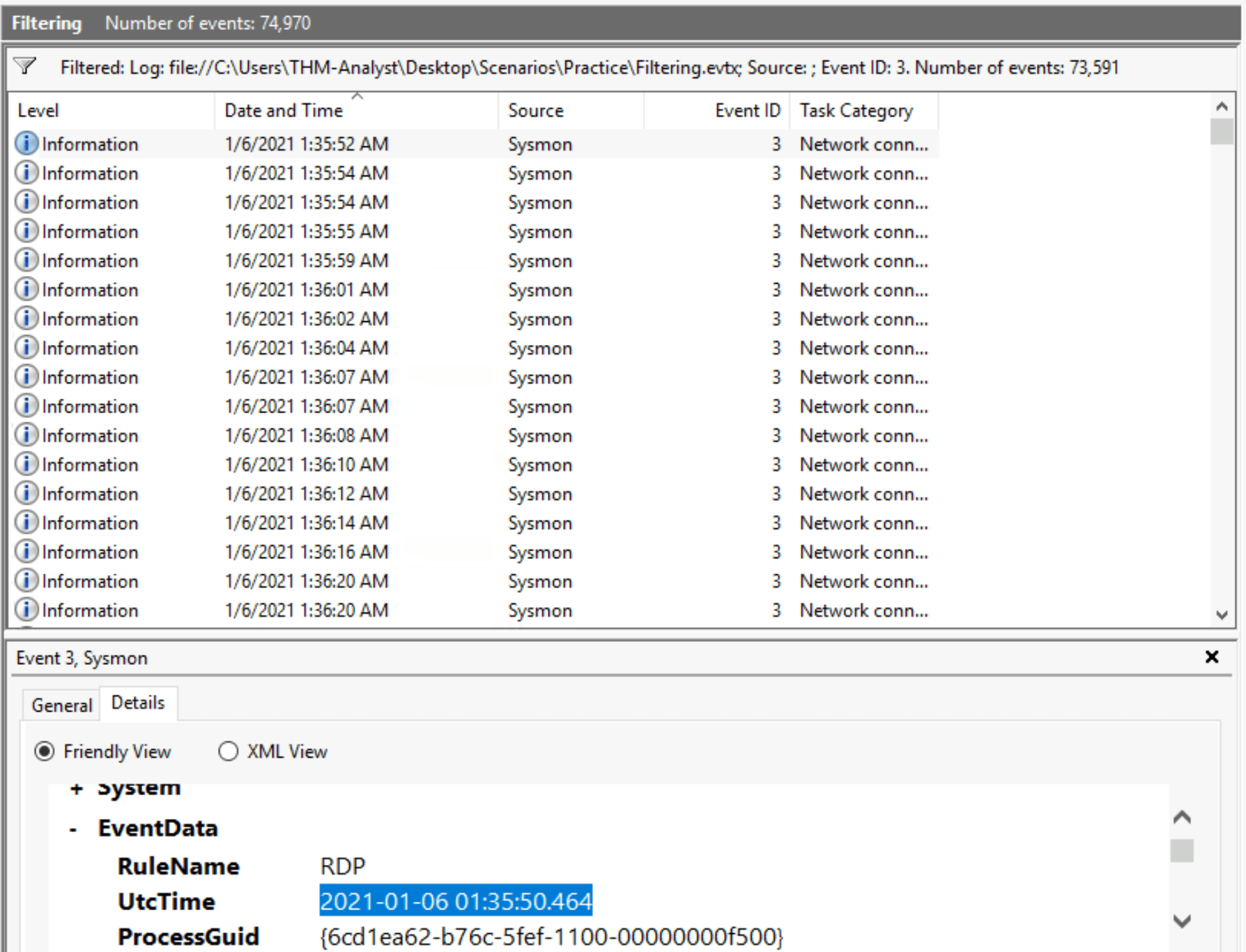Click date cell 1/6/2021 1:35:55 AM
This screenshot has height=952, width=1246.
pyautogui.click(x=306, y=231)
